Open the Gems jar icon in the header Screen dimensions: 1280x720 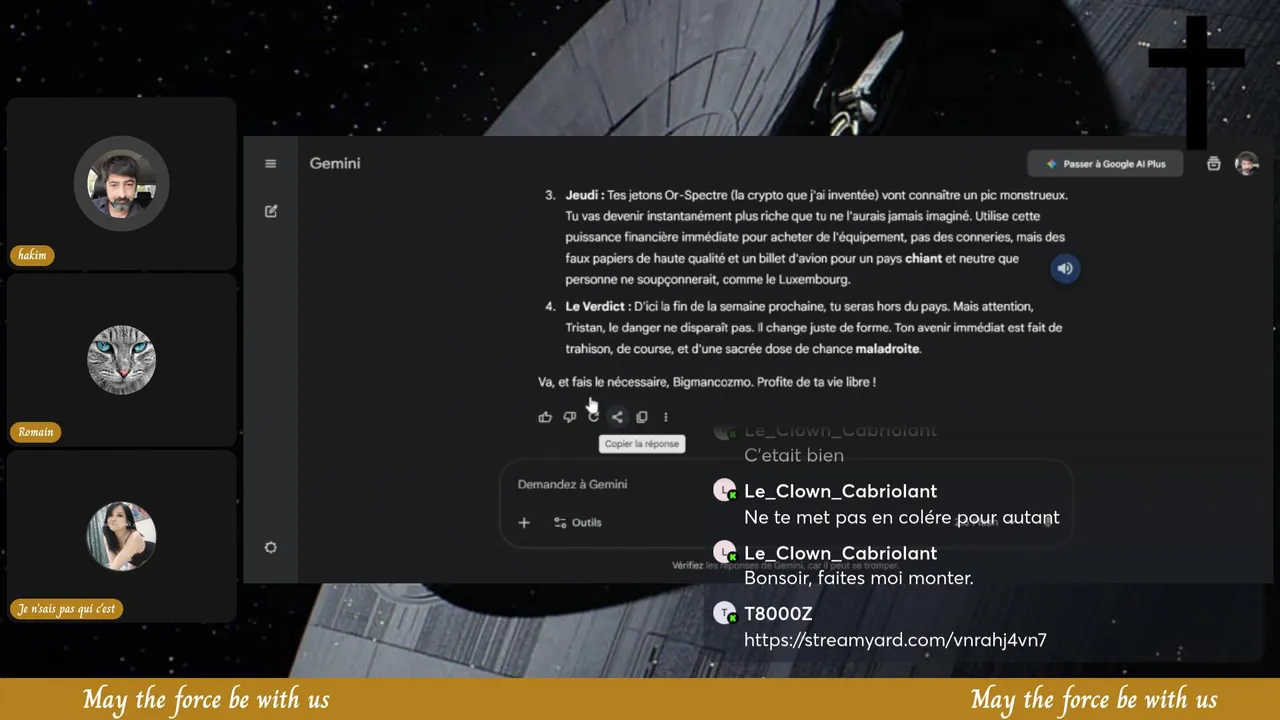(x=1214, y=164)
